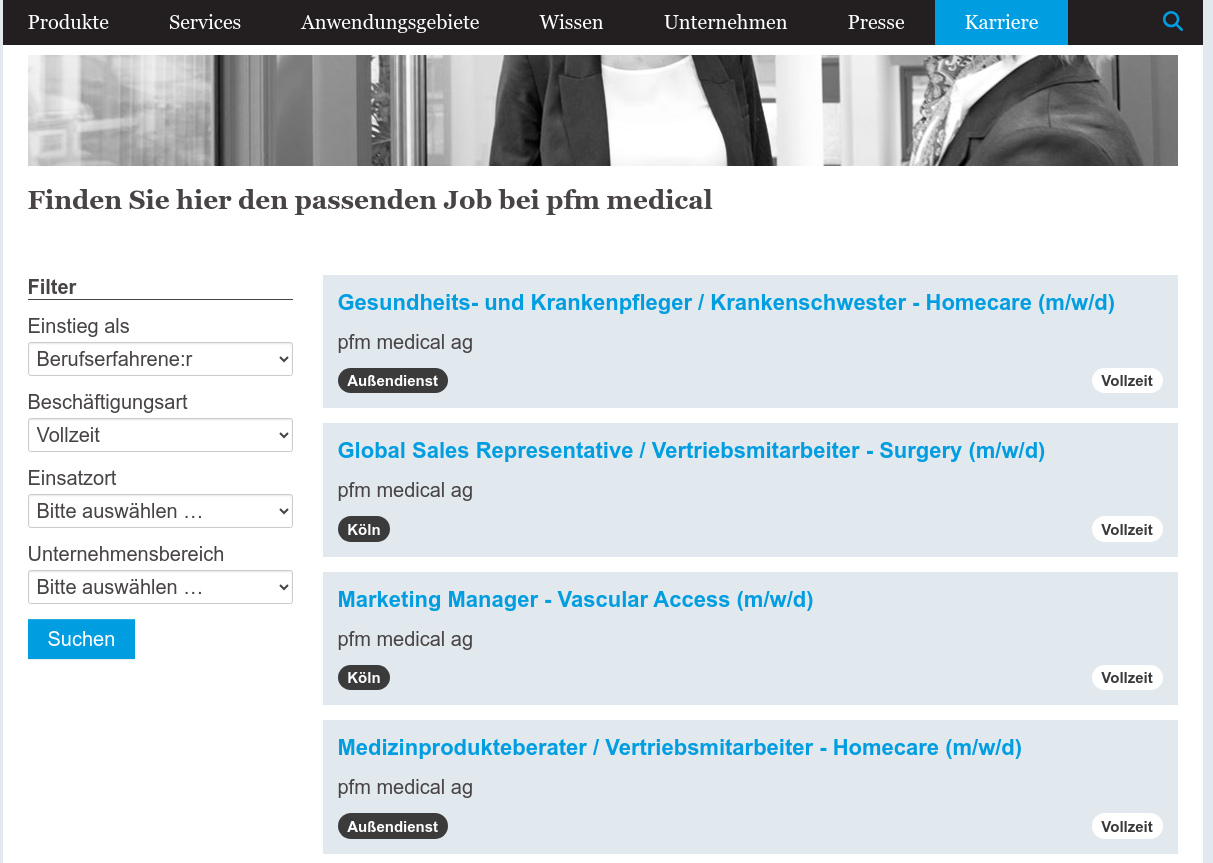Open the Krankenpfleger / Krankenschwester Homecare job posting

click(x=727, y=302)
